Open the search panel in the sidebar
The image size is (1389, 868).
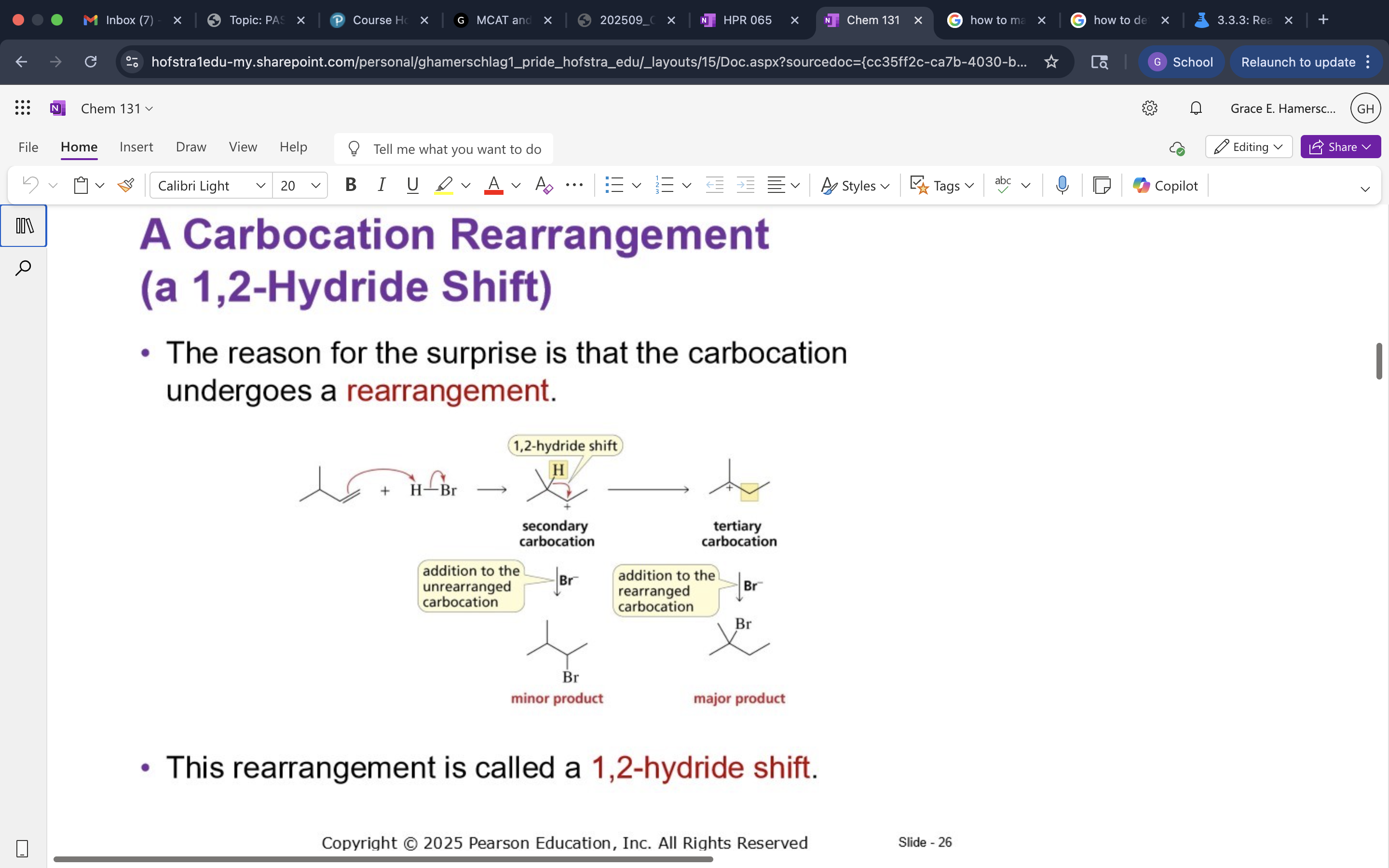coord(23,268)
